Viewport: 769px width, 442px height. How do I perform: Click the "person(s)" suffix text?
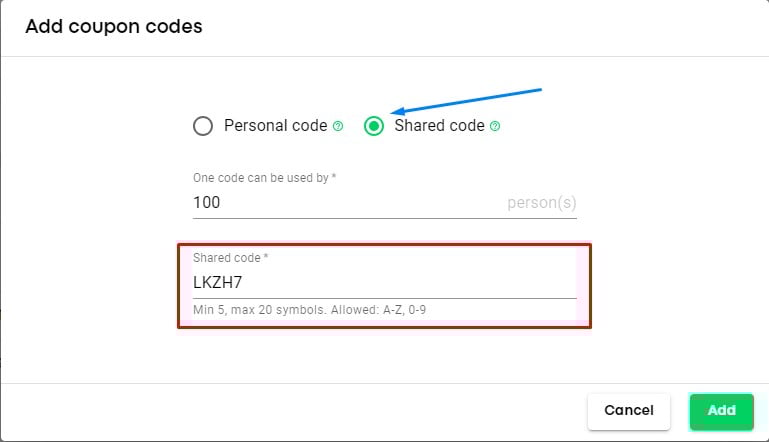click(x=541, y=203)
